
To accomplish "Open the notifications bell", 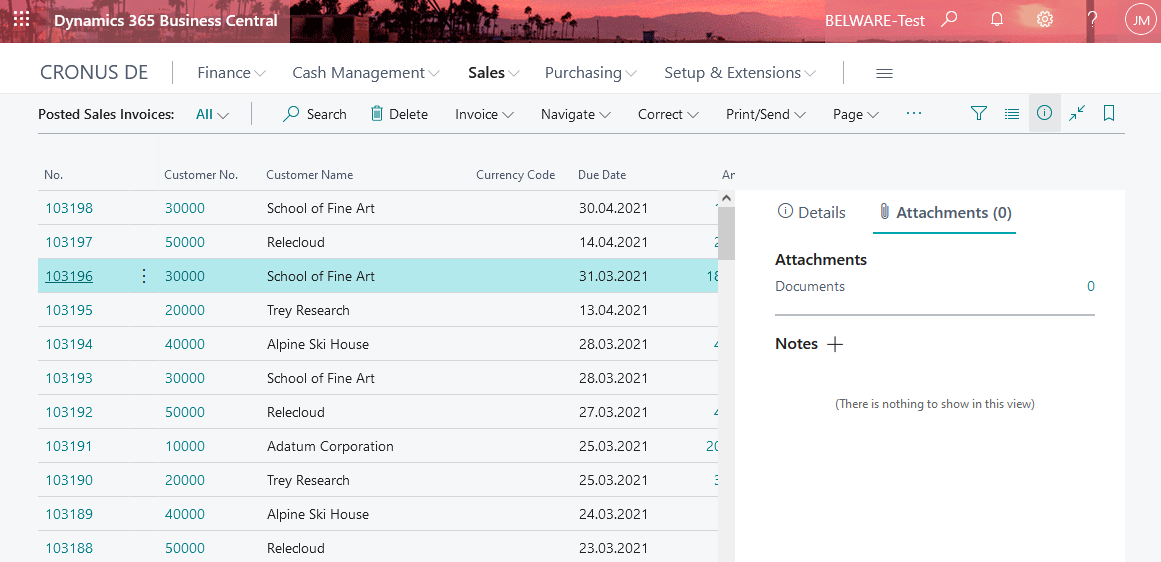I will pyautogui.click(x=997, y=20).
